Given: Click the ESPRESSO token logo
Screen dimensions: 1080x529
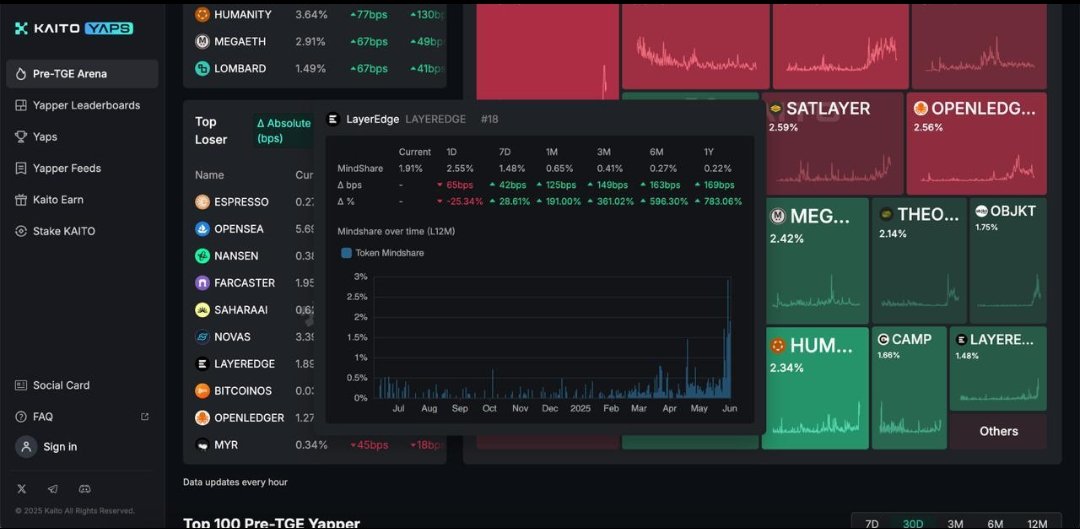Looking at the screenshot, I should [x=202, y=202].
